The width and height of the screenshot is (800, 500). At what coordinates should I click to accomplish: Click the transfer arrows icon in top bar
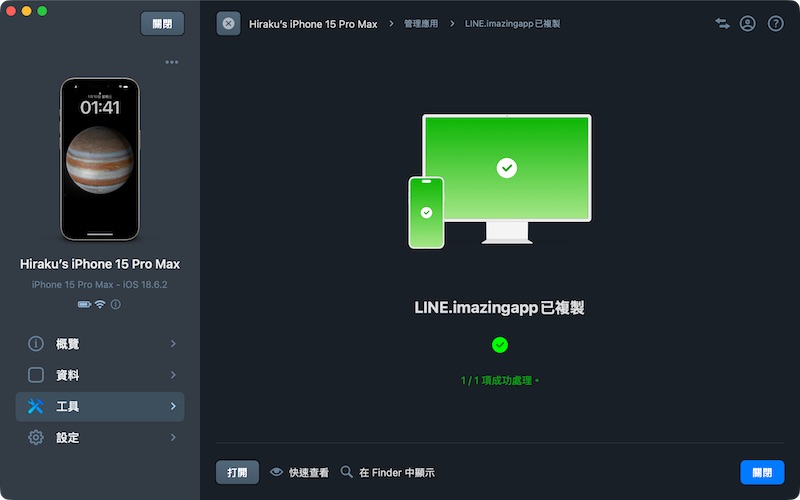pyautogui.click(x=722, y=23)
